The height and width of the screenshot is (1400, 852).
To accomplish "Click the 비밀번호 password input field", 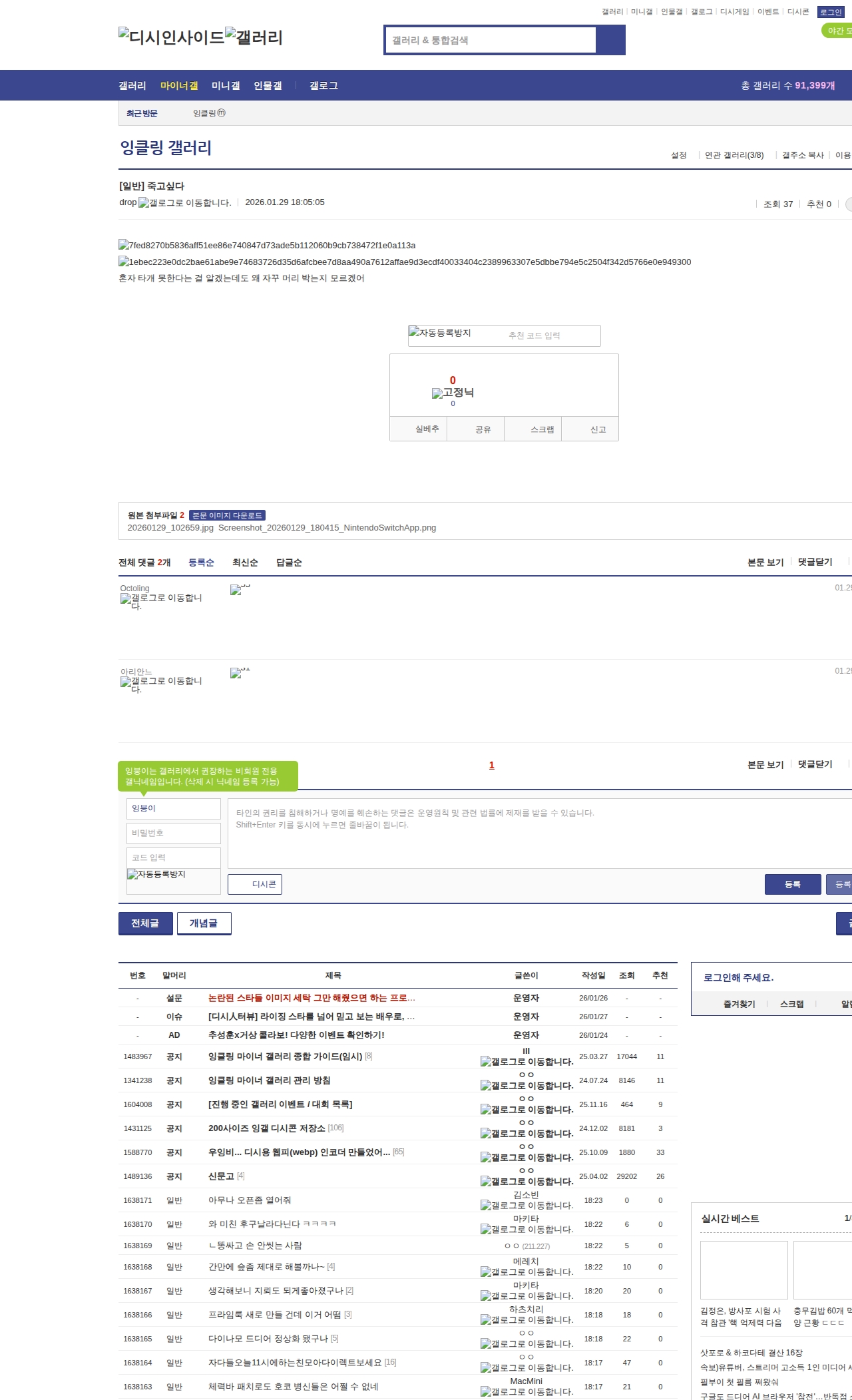I will click(173, 833).
